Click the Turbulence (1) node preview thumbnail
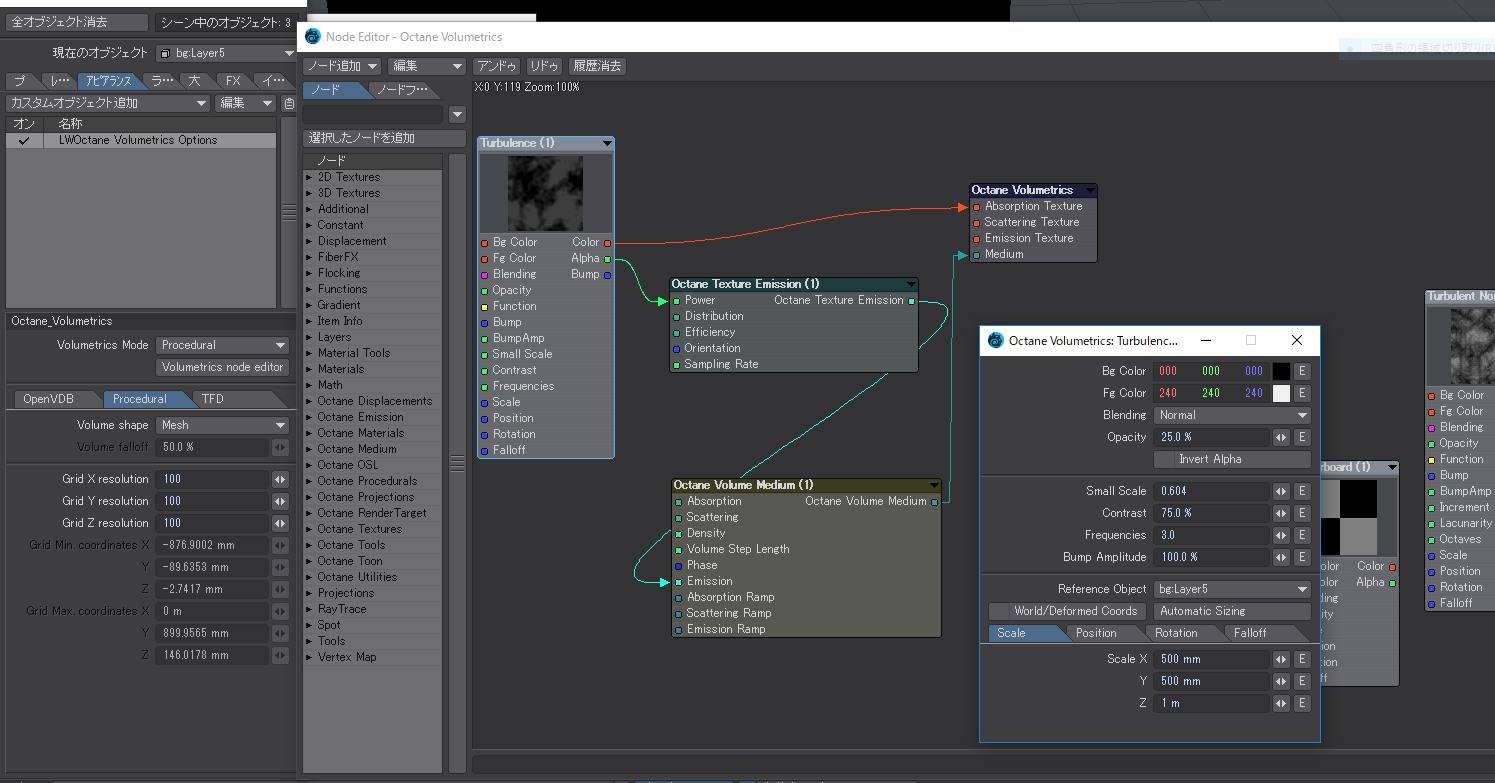Screen dimensions: 1495x783 point(546,193)
